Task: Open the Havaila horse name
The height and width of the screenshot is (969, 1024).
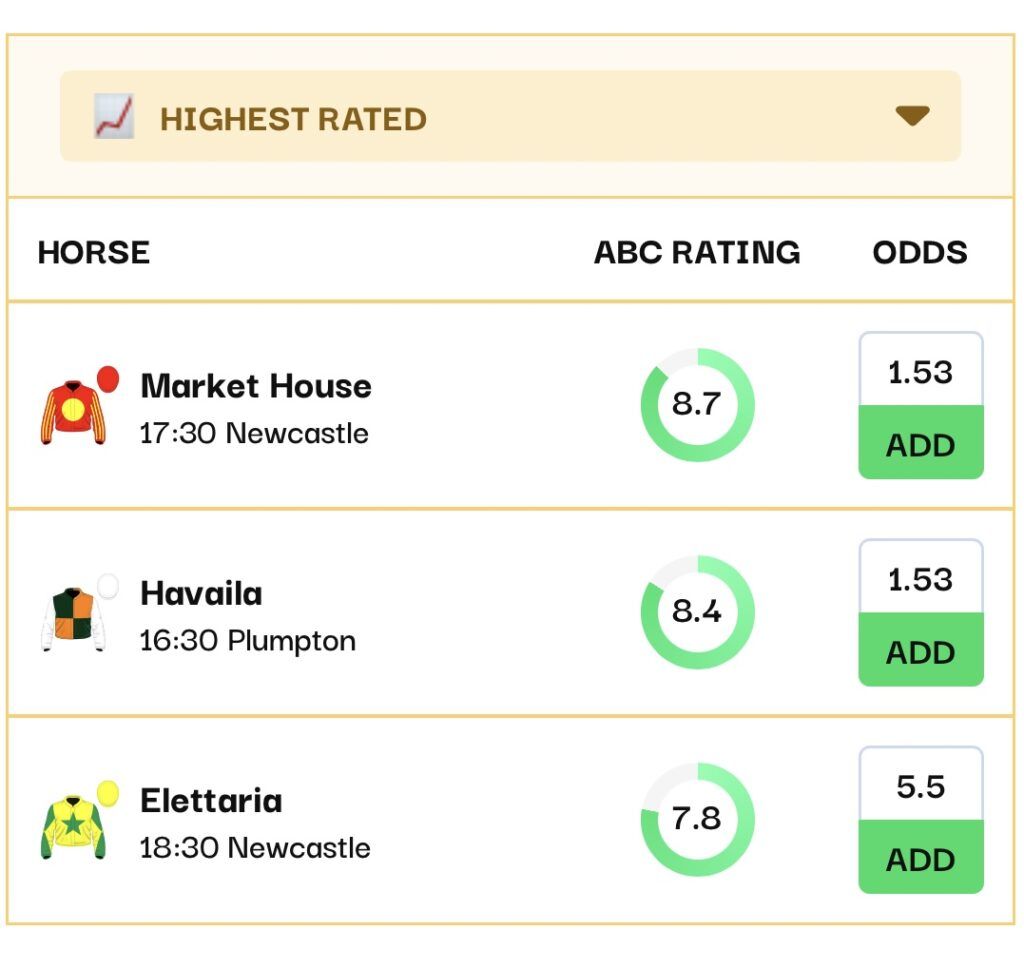Action: [201, 594]
